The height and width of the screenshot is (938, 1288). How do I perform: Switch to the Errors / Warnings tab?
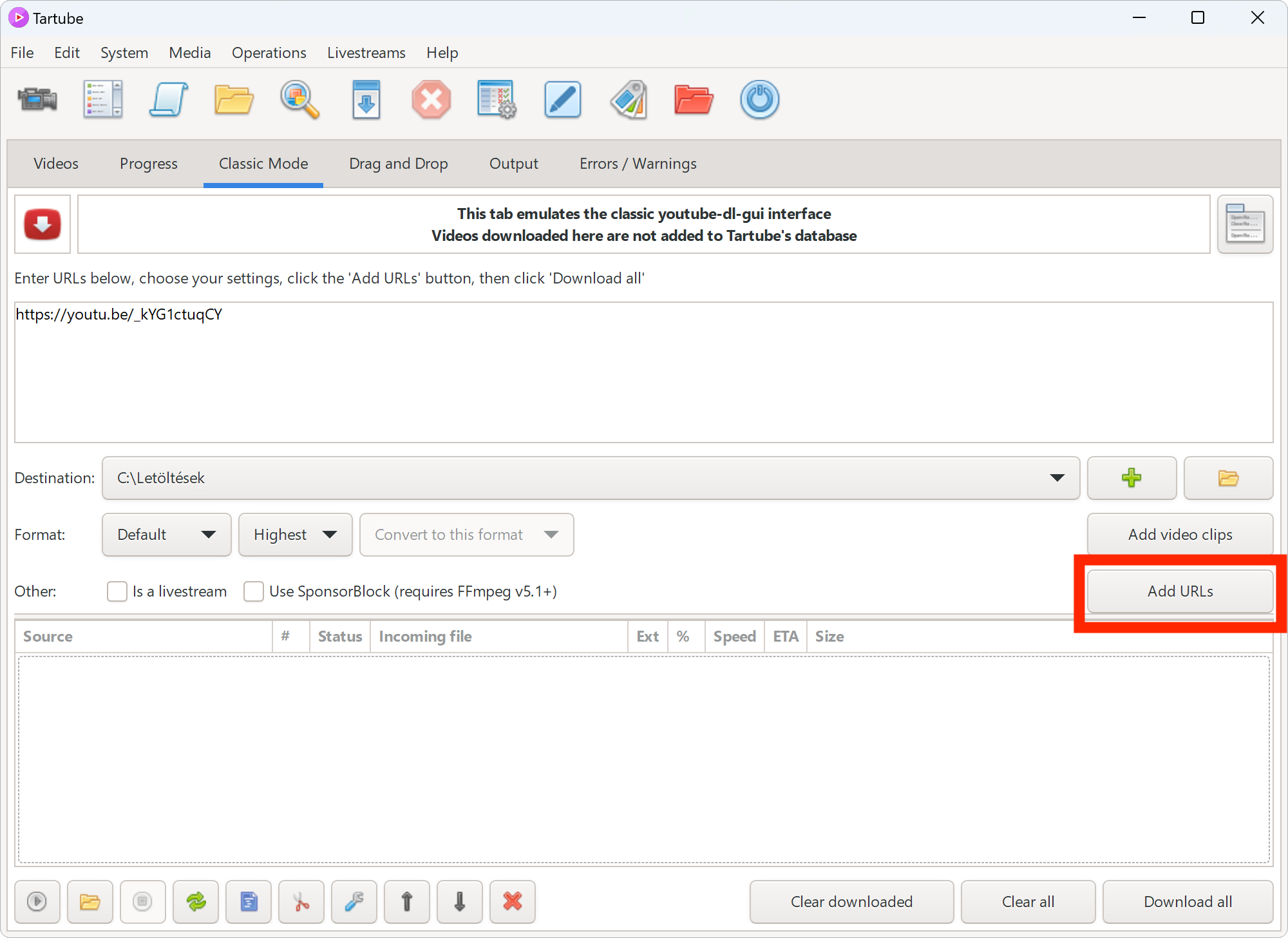click(638, 164)
